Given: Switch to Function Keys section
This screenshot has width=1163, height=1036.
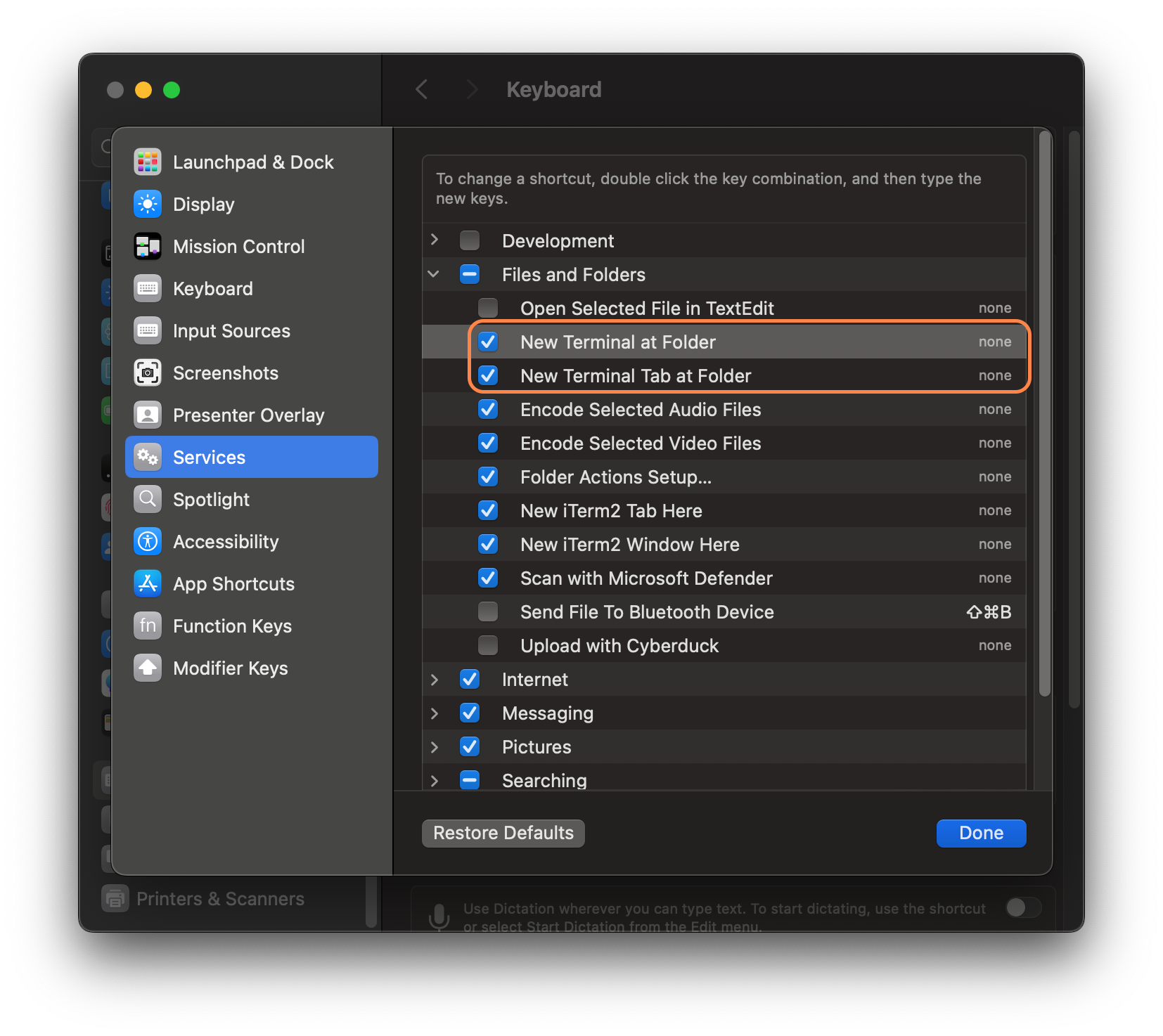Looking at the screenshot, I should pyautogui.click(x=232, y=626).
